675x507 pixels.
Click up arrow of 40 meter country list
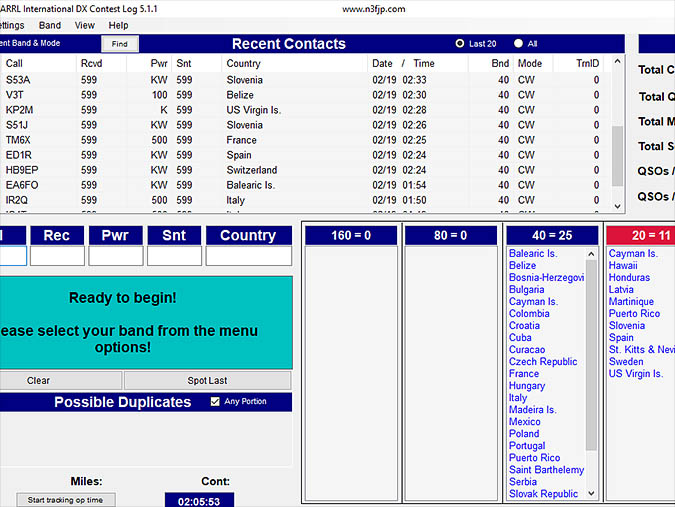click(591, 254)
